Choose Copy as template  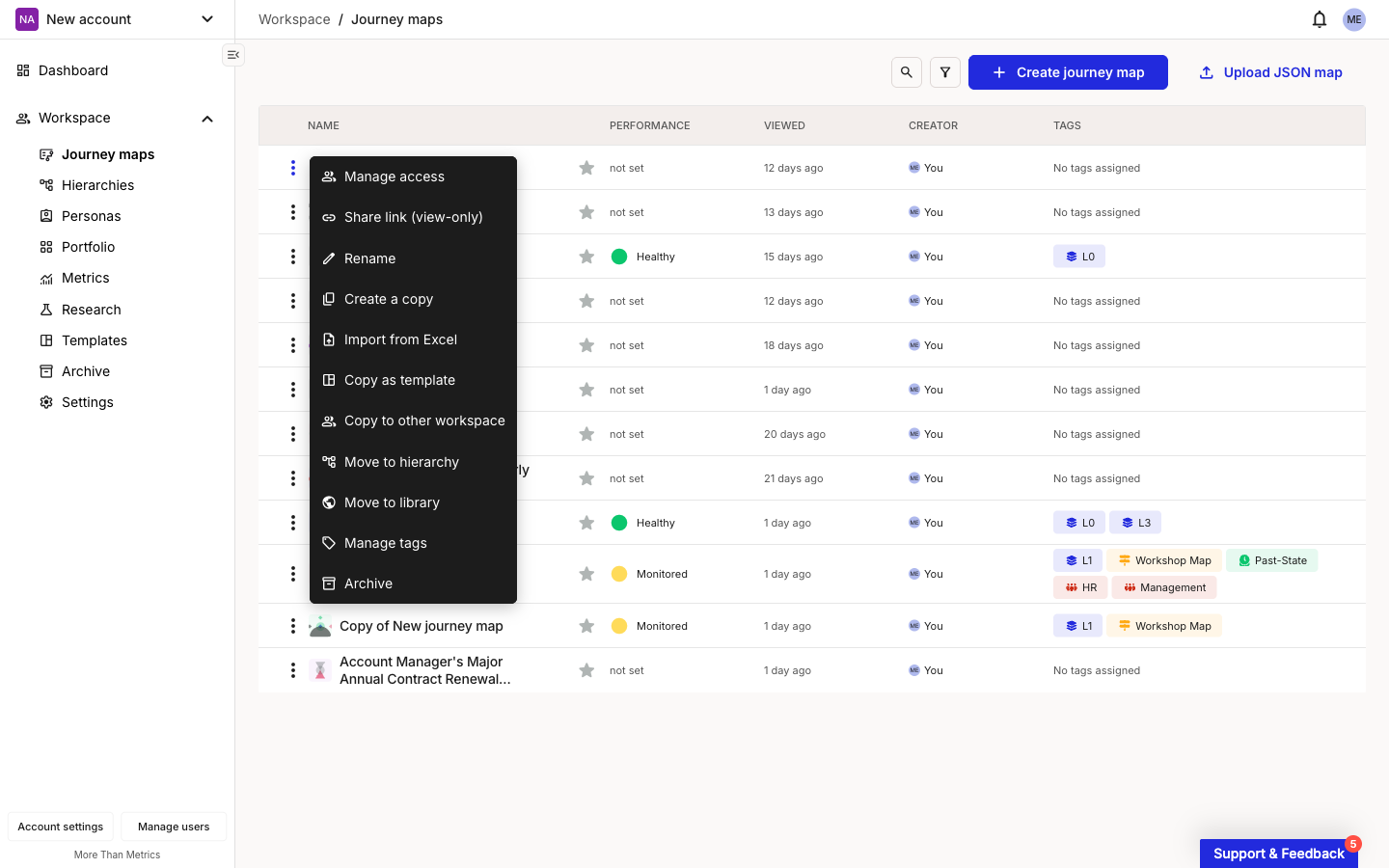pyautogui.click(x=413, y=380)
